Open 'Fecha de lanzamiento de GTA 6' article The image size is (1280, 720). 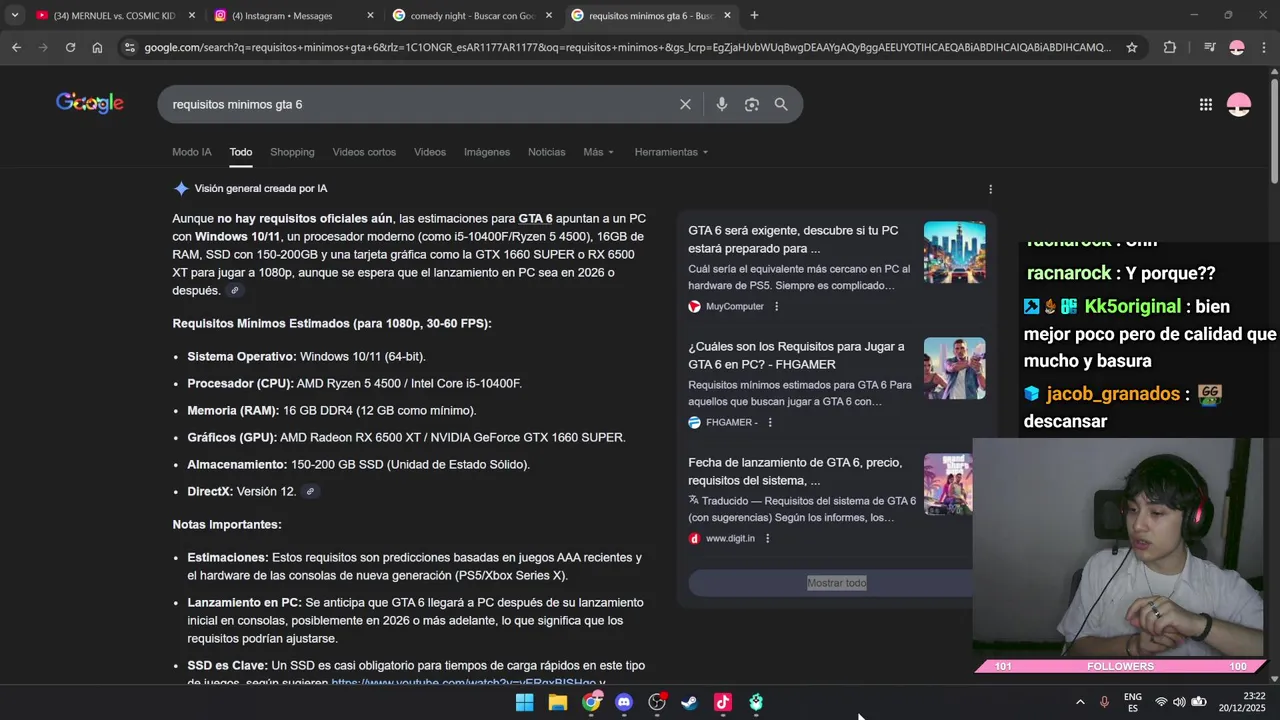pyautogui.click(x=795, y=471)
